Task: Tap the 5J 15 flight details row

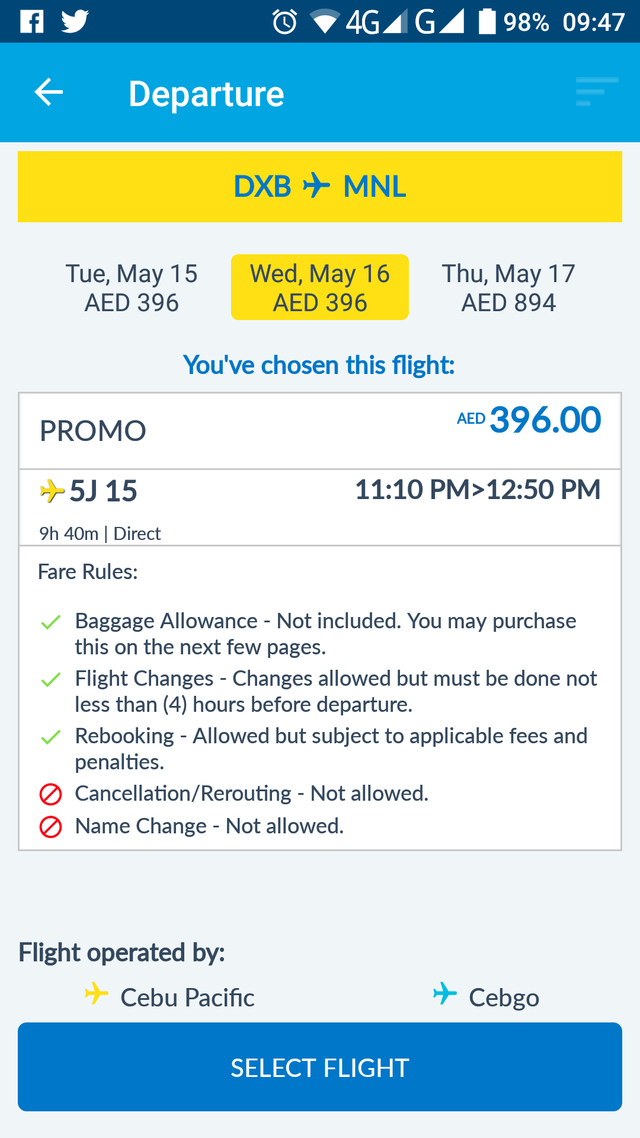Action: (320, 508)
